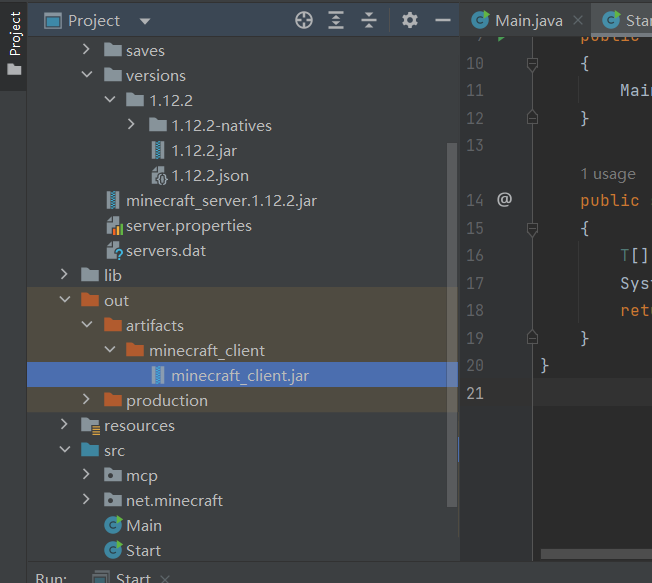Click the 1.12.2-natives folder icon
Image resolution: width=652 pixels, height=583 pixels.
coord(158,125)
